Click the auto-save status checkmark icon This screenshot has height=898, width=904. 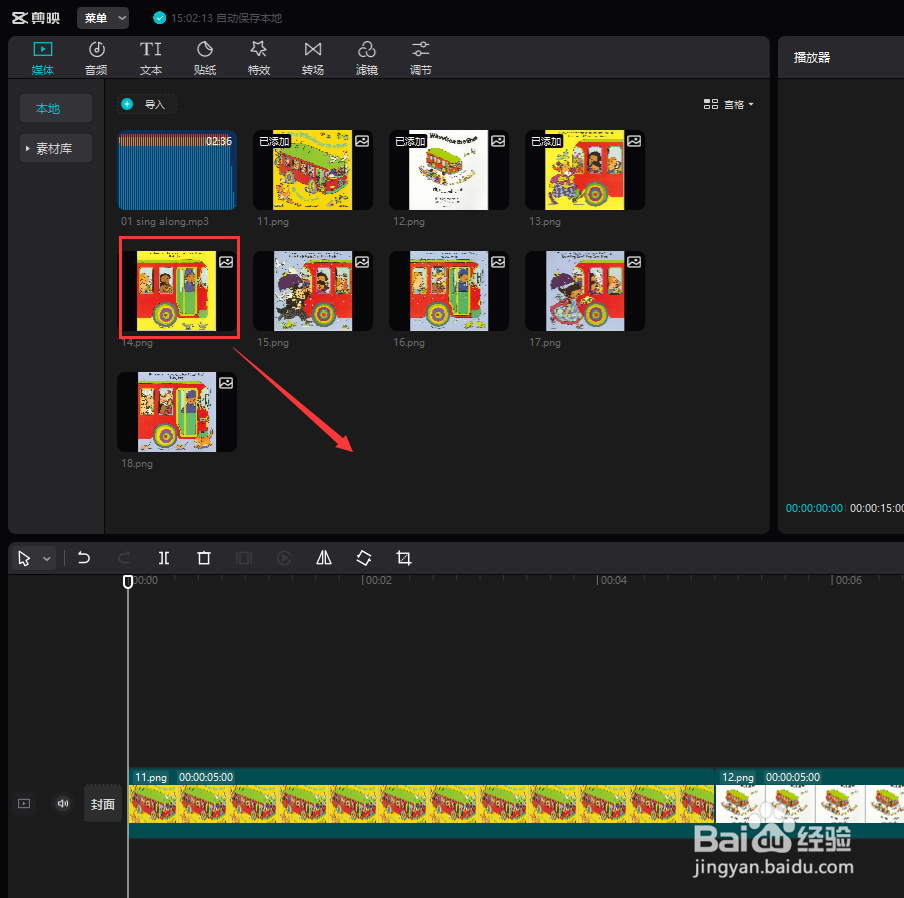point(159,18)
